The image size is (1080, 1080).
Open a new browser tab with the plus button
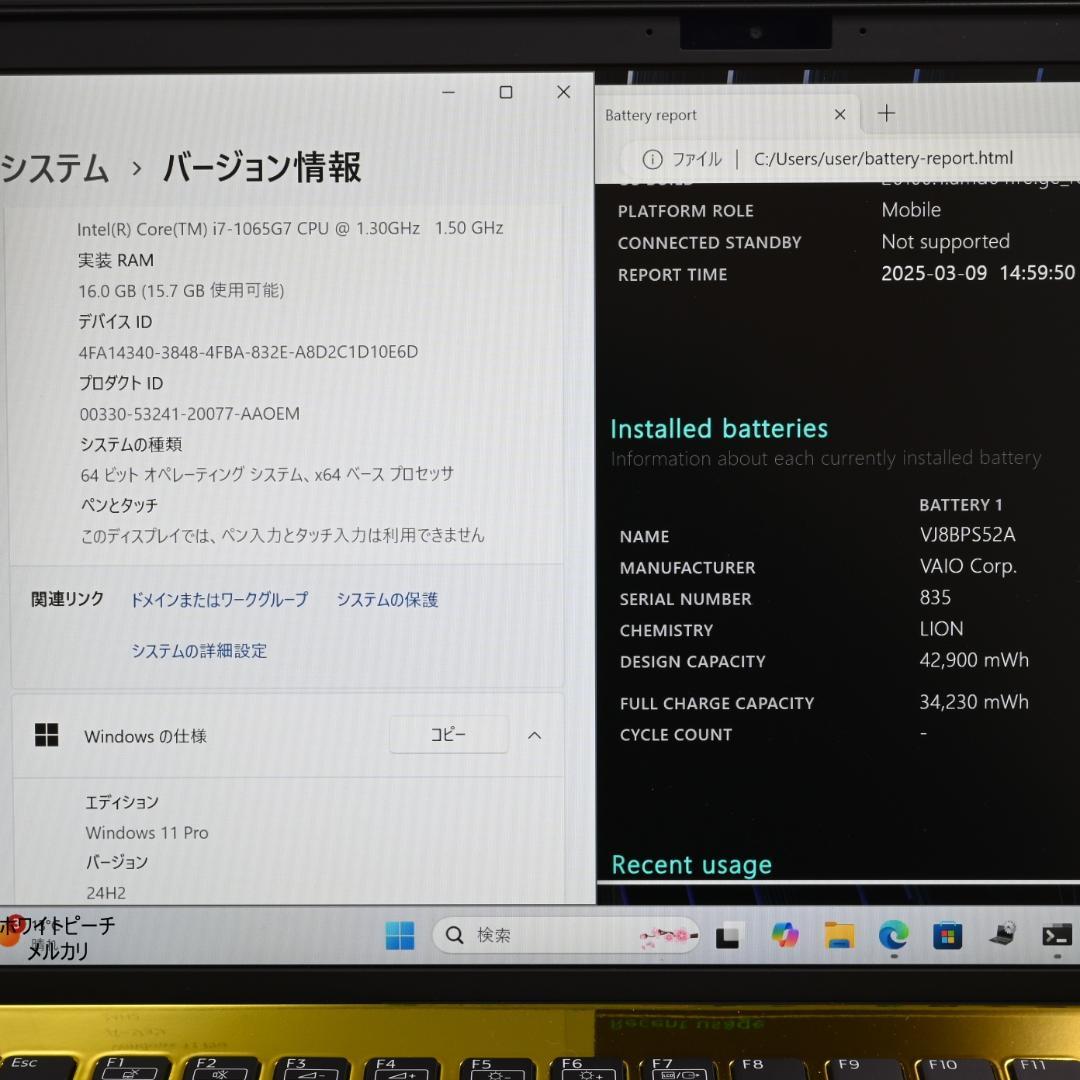pos(885,113)
